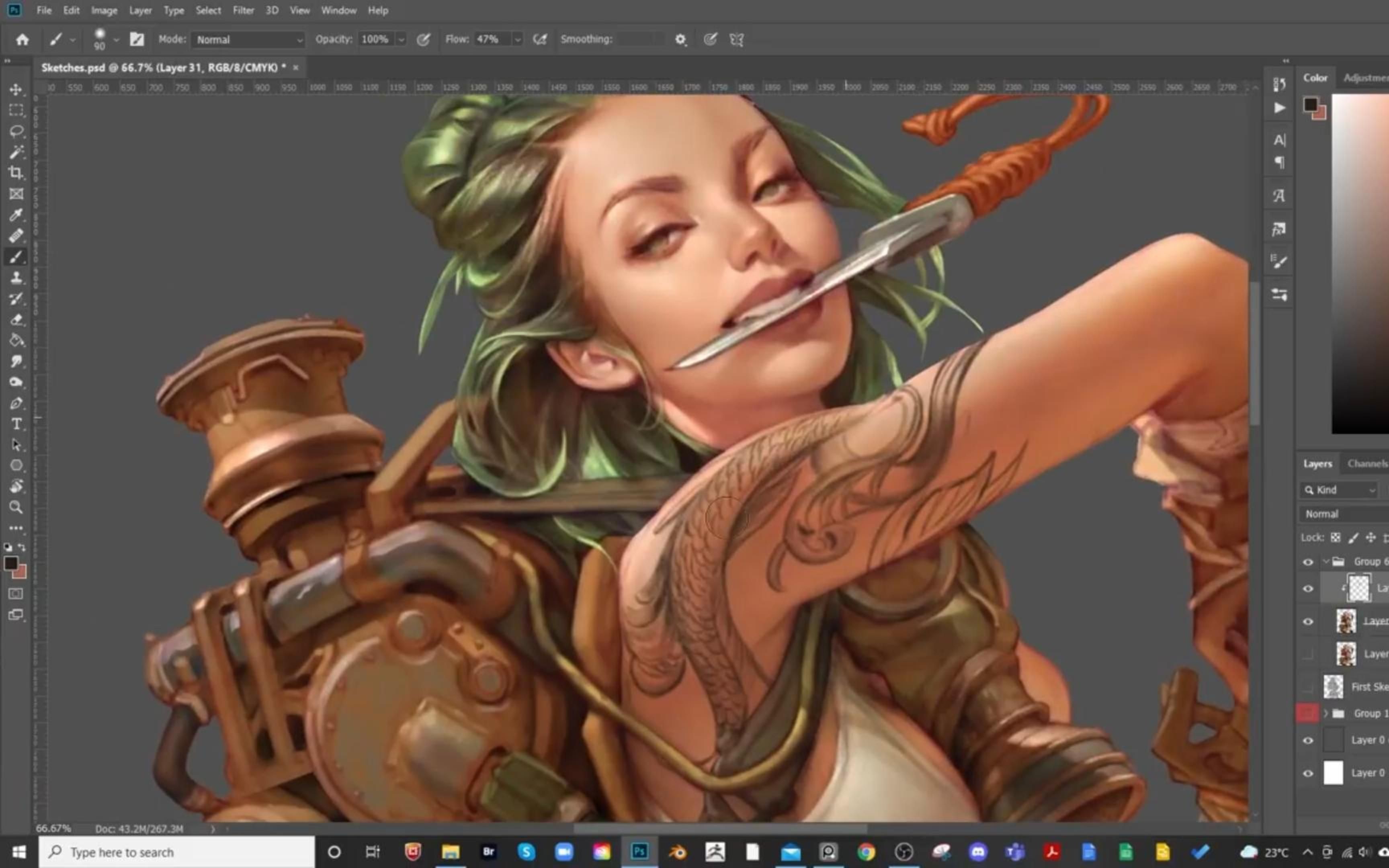Open the Edit Toolbar three-dots menu
The image size is (1389, 868).
coord(16,528)
